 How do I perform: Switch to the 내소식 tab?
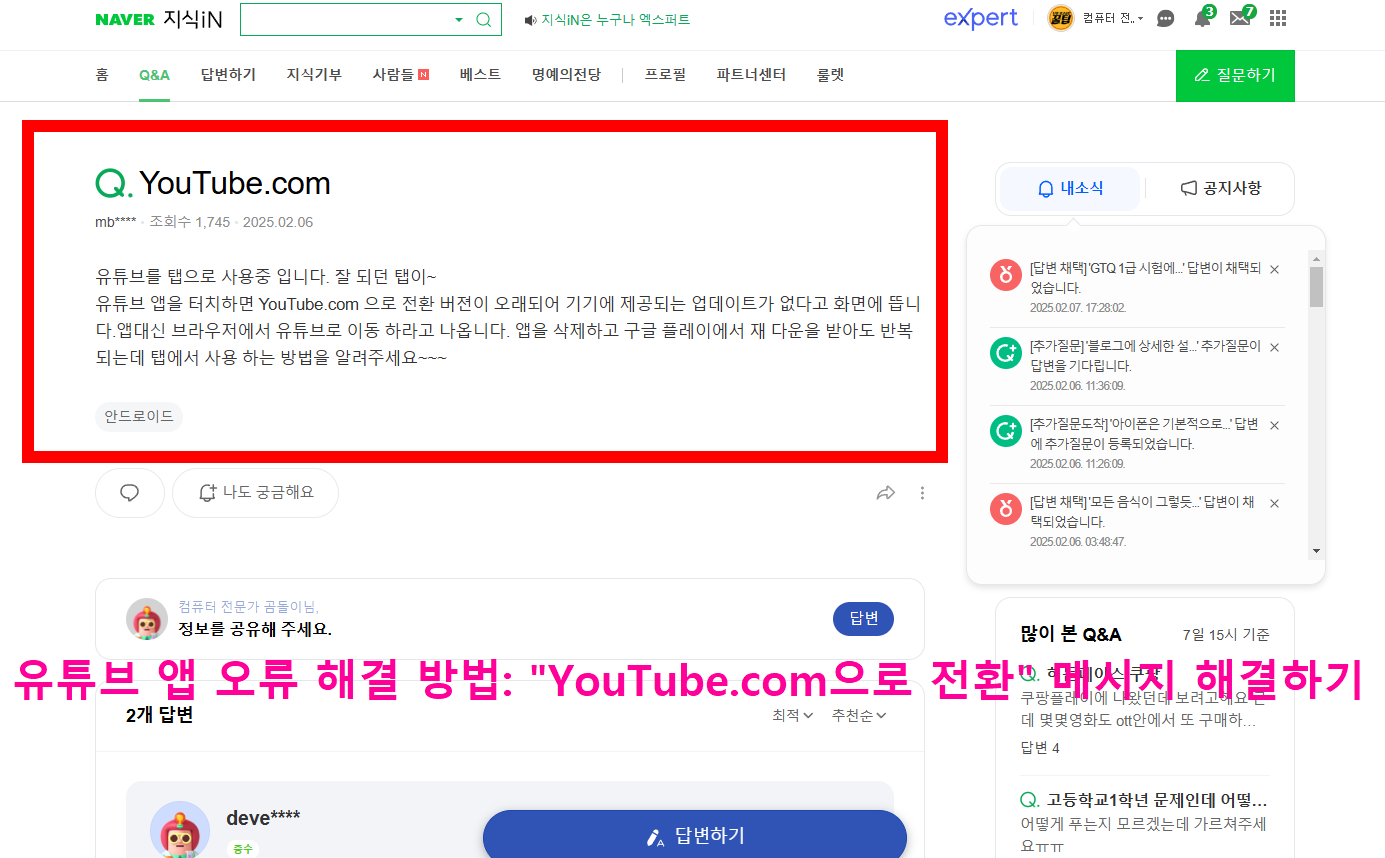tap(1070, 188)
